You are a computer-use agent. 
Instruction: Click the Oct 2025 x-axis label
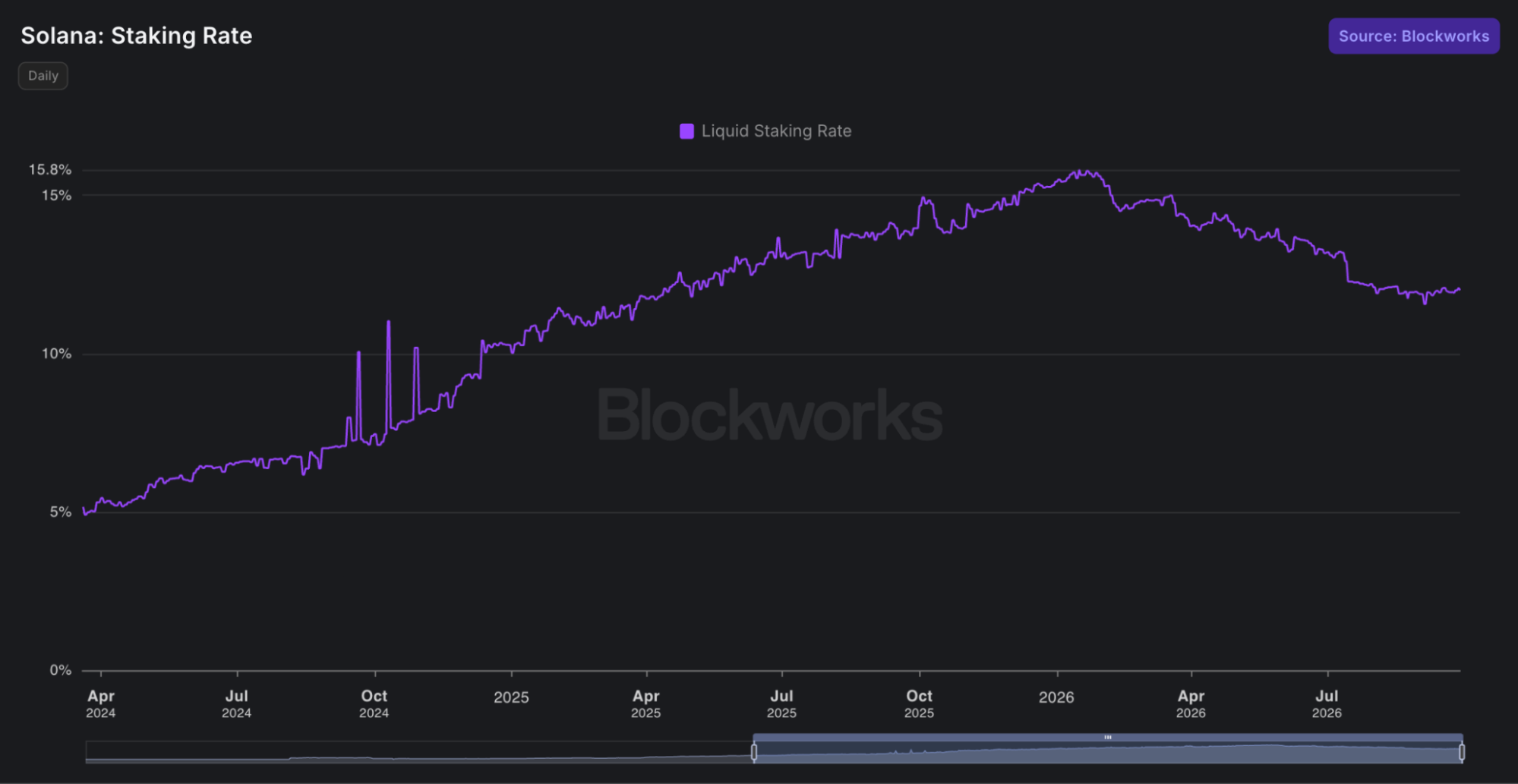point(919,704)
